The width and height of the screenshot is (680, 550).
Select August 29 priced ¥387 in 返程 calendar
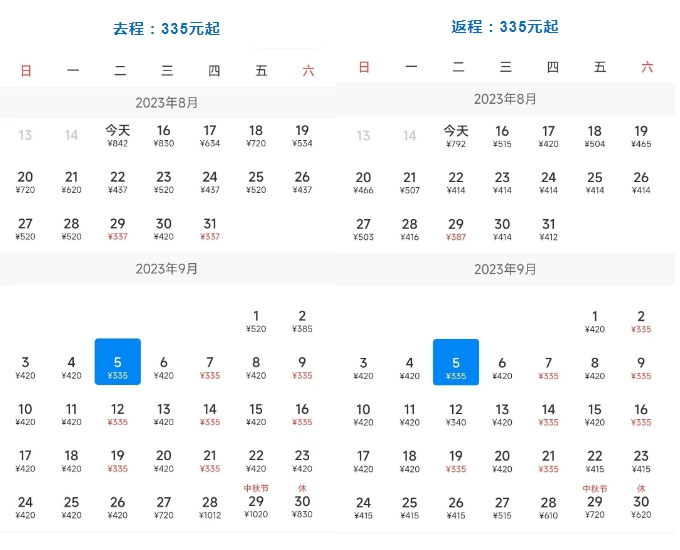coord(456,229)
